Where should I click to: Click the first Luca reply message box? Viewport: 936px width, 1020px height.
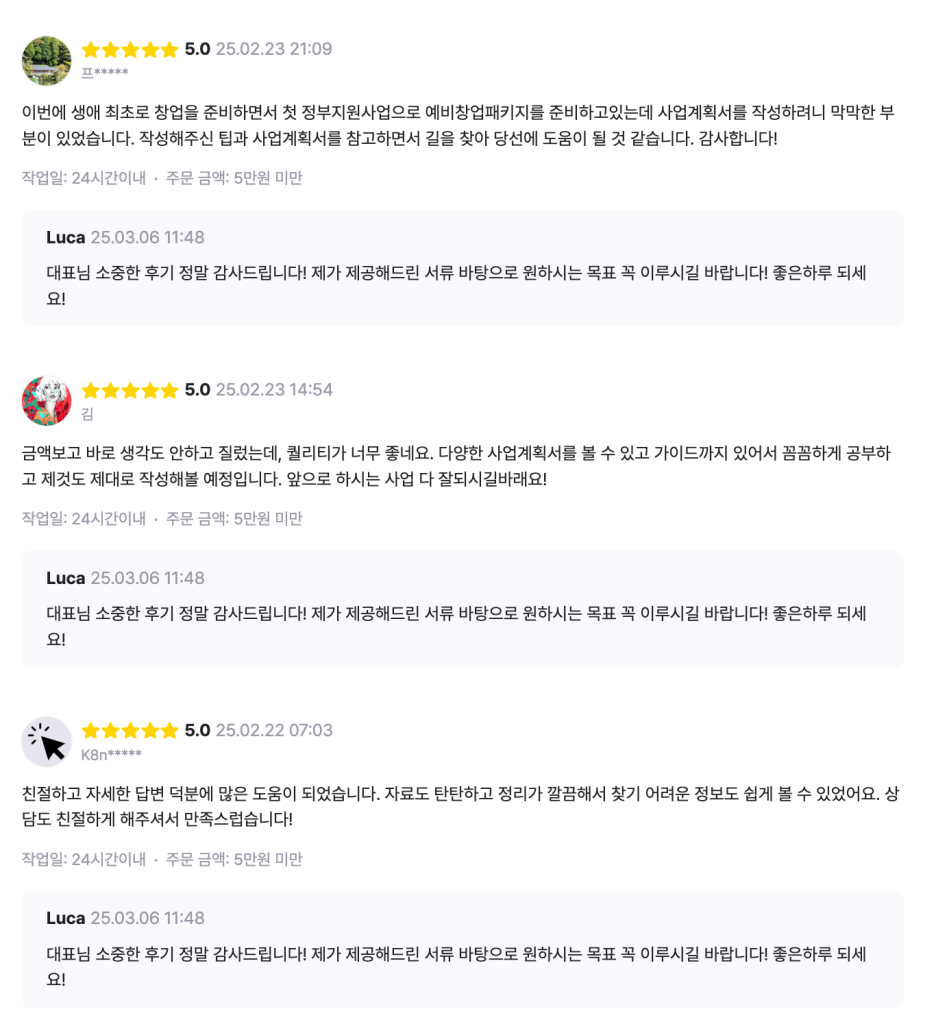point(462,268)
